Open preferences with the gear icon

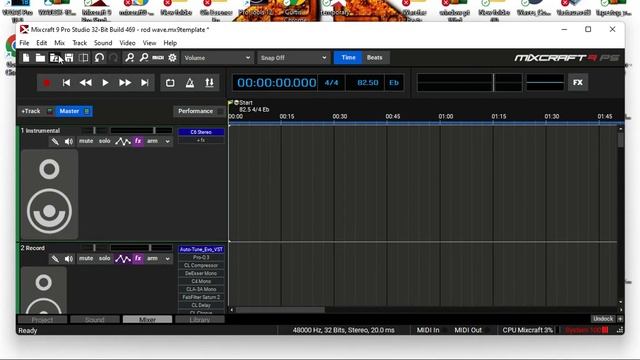(172, 58)
